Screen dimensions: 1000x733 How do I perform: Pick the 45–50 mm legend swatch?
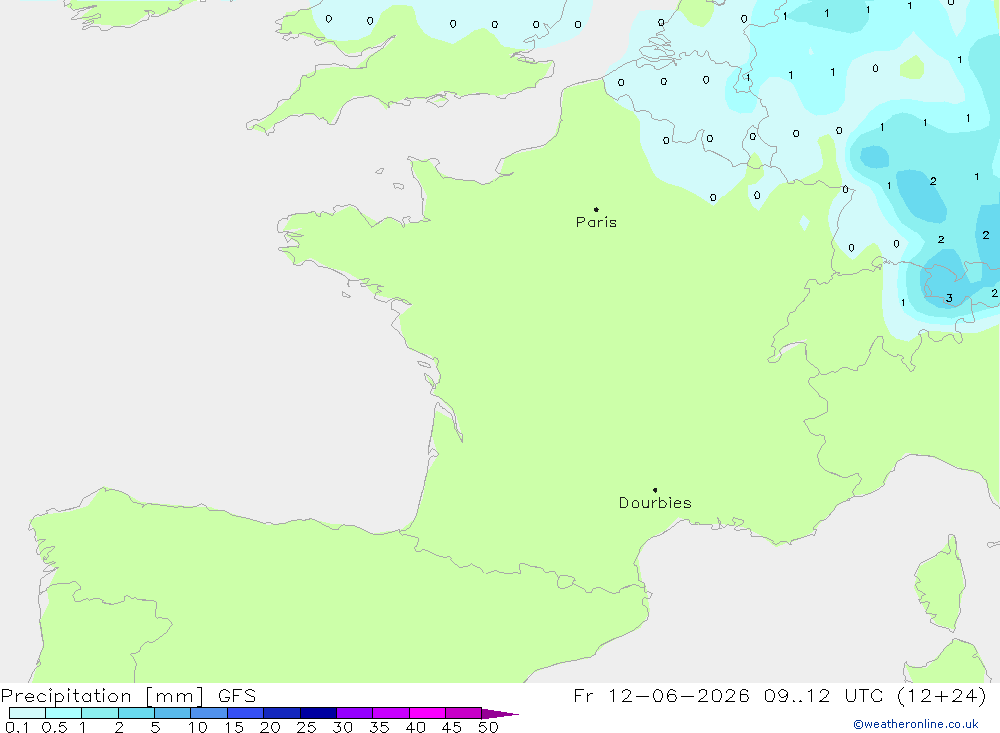[x=464, y=713]
